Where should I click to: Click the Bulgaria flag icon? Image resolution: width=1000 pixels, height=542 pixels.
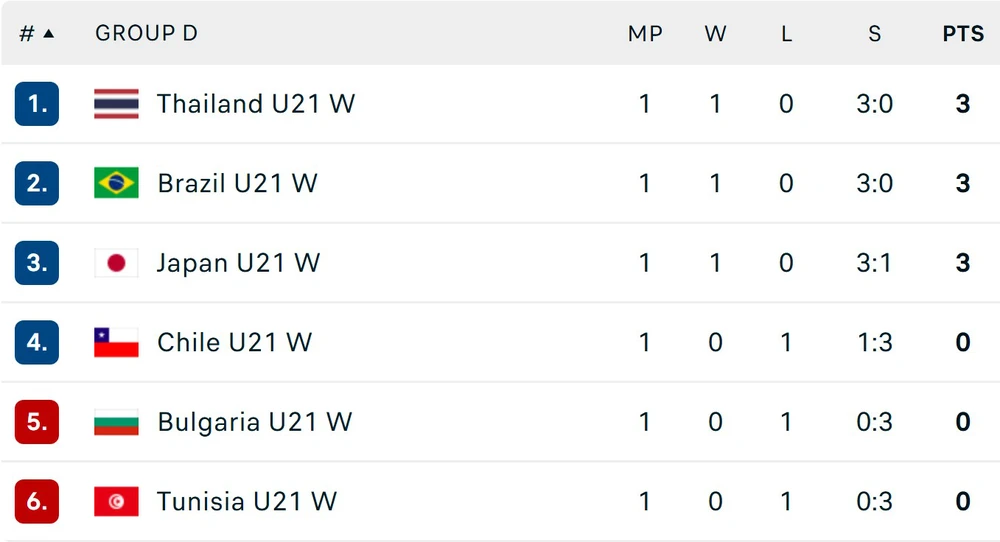pyautogui.click(x=116, y=422)
